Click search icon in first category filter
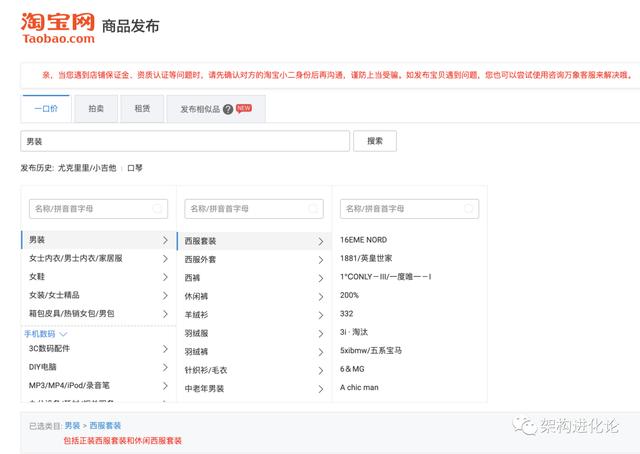Image resolution: width=640 pixels, height=454 pixels. click(158, 209)
